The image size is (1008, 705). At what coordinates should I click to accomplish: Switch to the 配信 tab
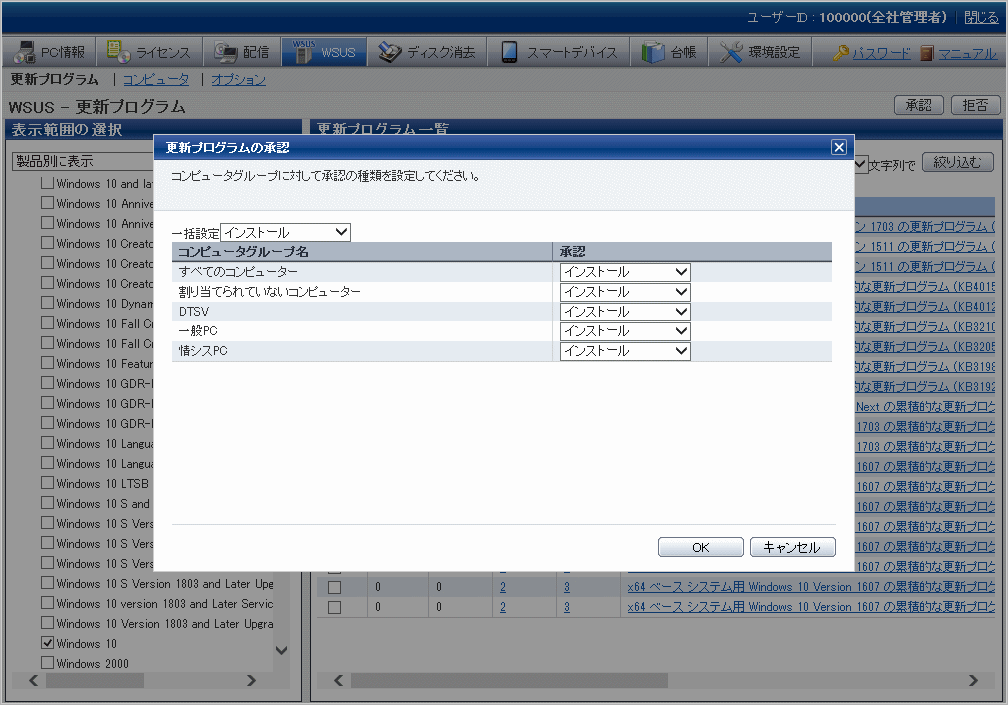coord(242,52)
